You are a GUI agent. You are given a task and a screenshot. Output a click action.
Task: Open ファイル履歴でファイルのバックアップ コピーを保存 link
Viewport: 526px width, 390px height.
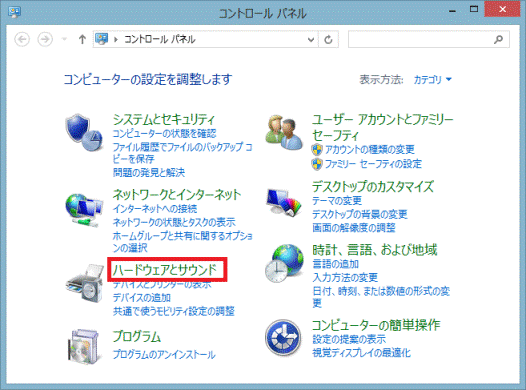tap(182, 153)
